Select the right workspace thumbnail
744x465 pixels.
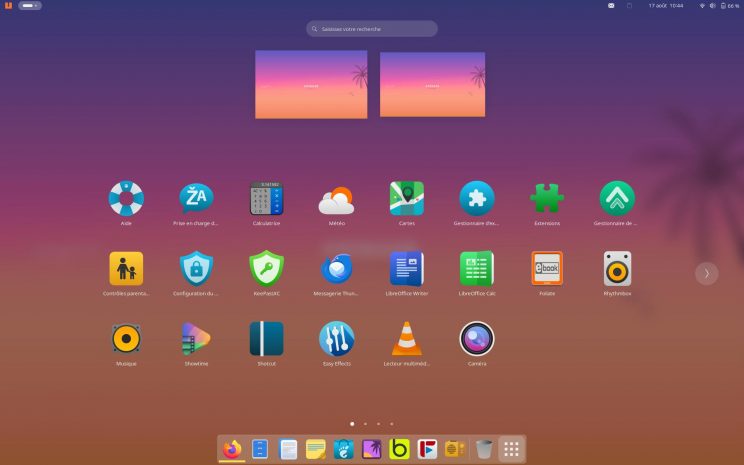(433, 84)
